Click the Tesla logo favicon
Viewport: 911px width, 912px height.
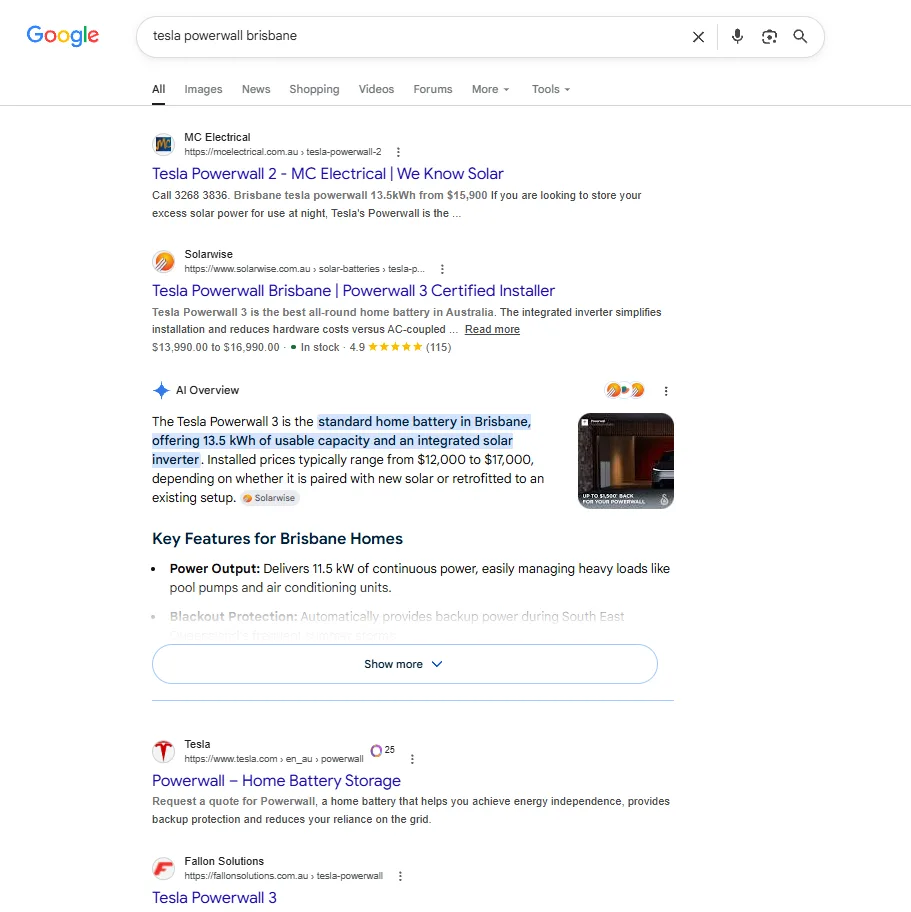point(163,751)
